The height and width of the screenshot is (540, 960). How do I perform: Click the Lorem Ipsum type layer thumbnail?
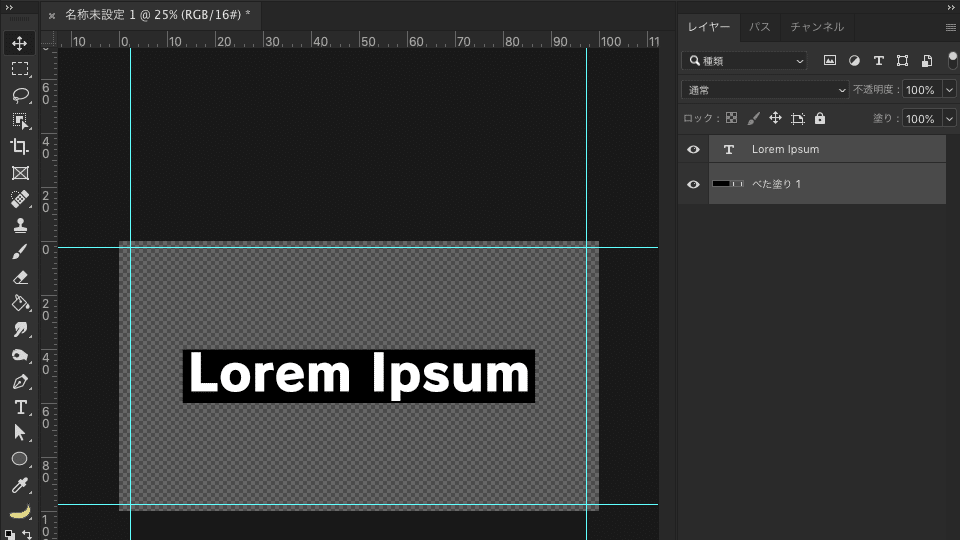729,149
